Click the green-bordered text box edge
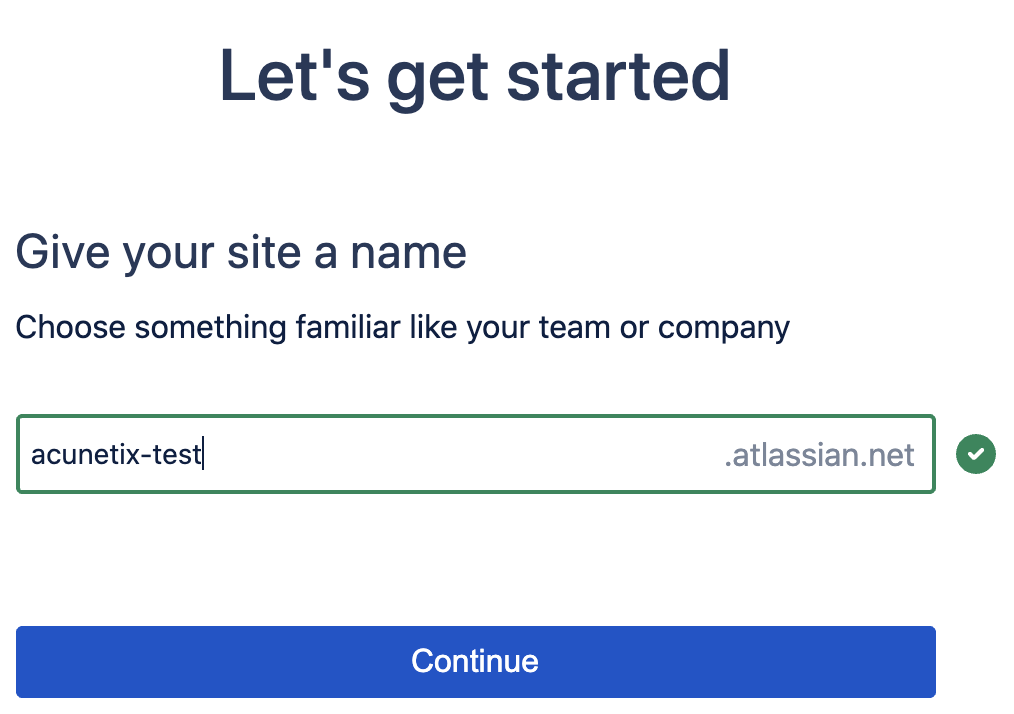Image resolution: width=1014 pixels, height=714 pixels. 475,416
